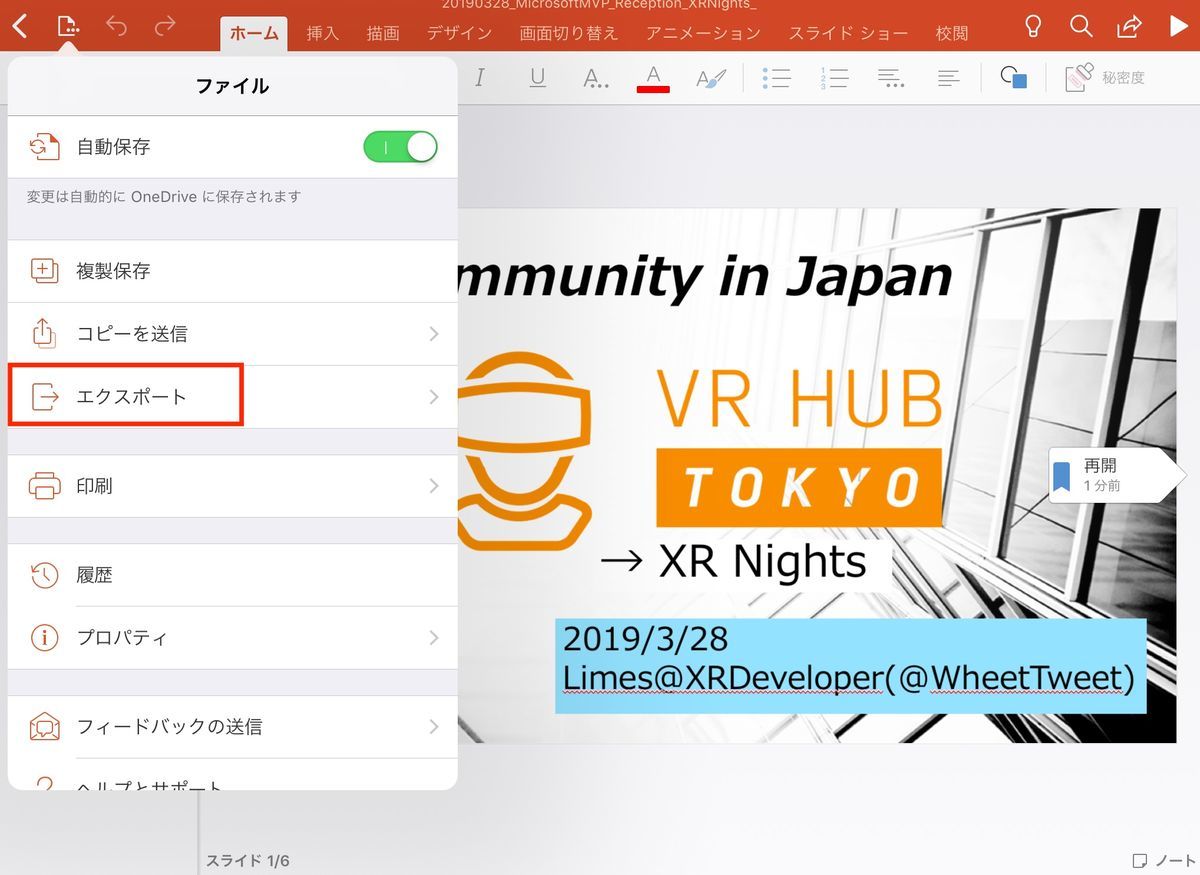This screenshot has height=875, width=1200.
Task: Start the slideshow with the play icon
Action: click(1178, 26)
